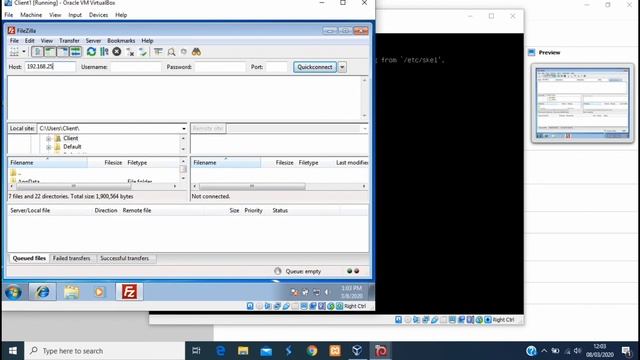Toggle processing of the transfer queue
This screenshot has height=360, width=640.
(x=104, y=52)
